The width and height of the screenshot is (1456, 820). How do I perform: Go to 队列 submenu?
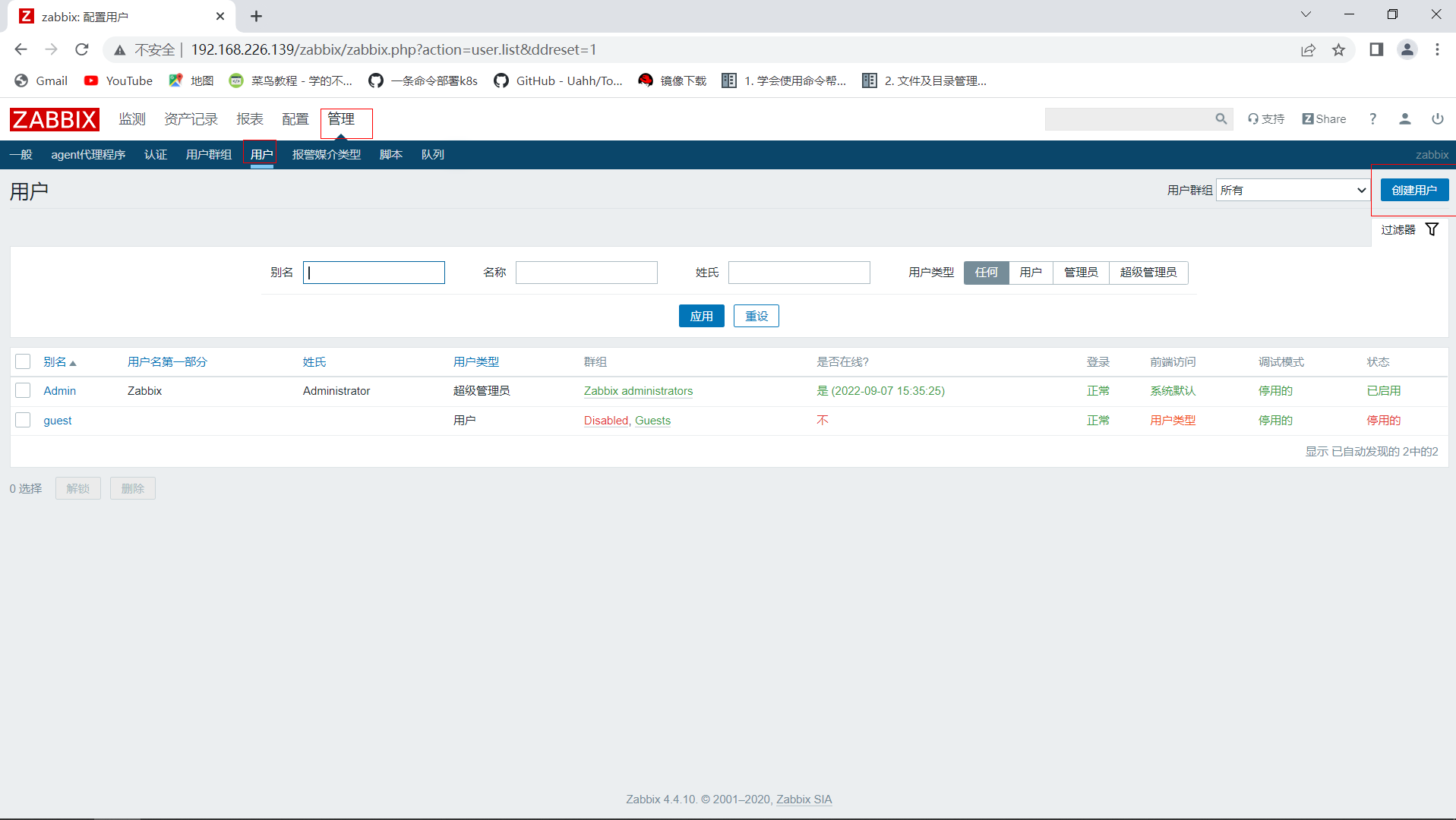(x=433, y=155)
